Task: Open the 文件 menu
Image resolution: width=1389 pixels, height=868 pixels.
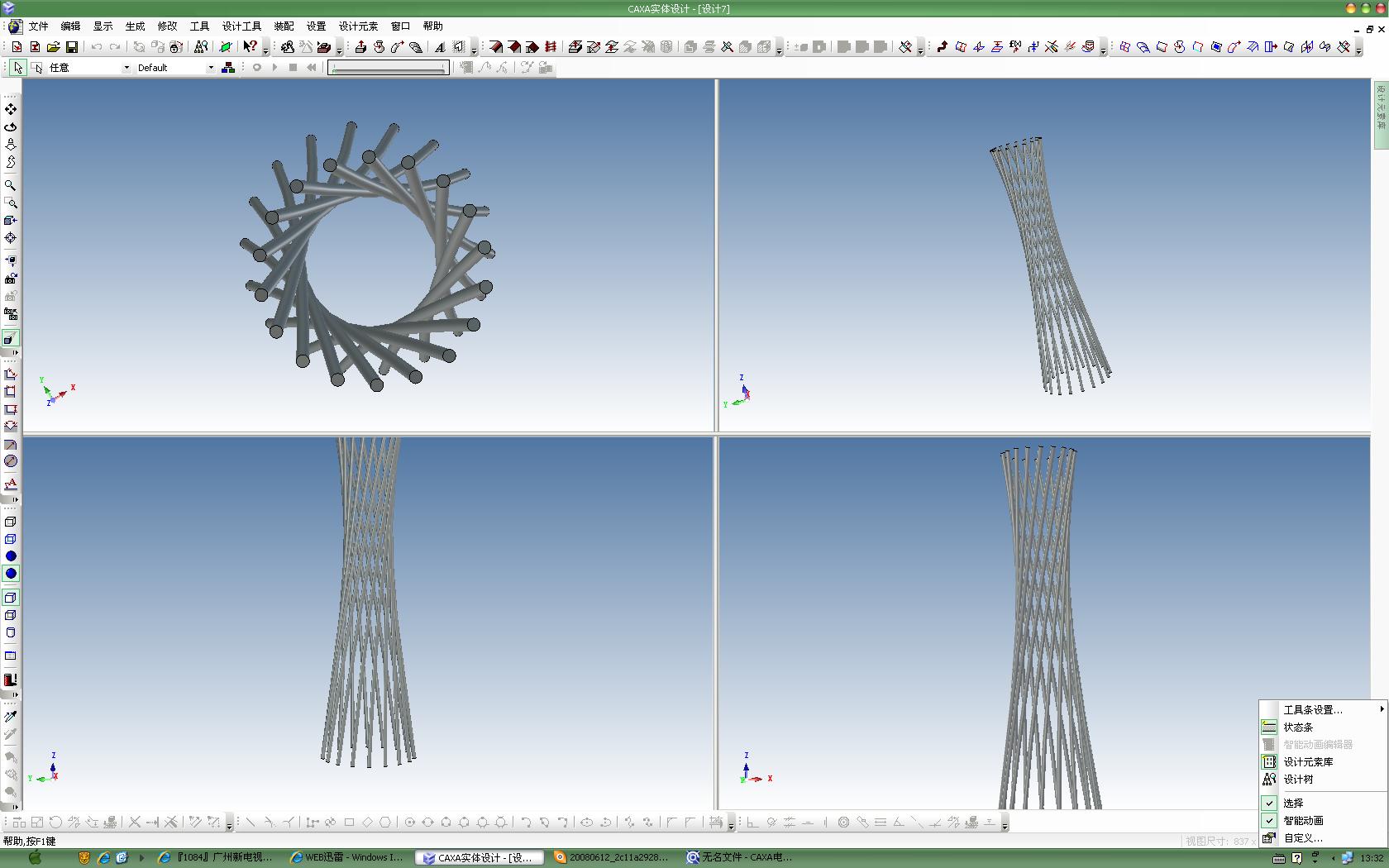Action: [39, 26]
